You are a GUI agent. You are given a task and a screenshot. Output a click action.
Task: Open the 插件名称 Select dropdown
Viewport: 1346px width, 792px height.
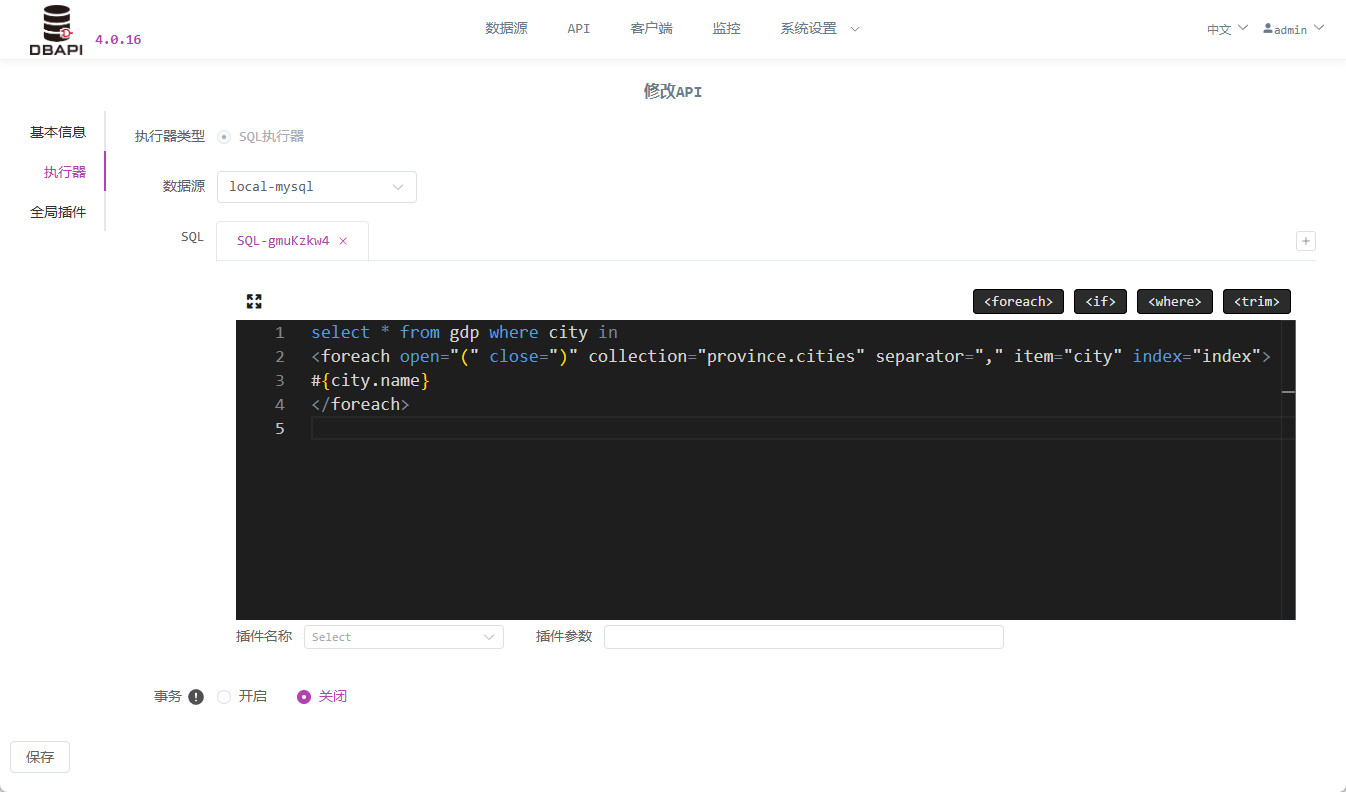pos(403,637)
